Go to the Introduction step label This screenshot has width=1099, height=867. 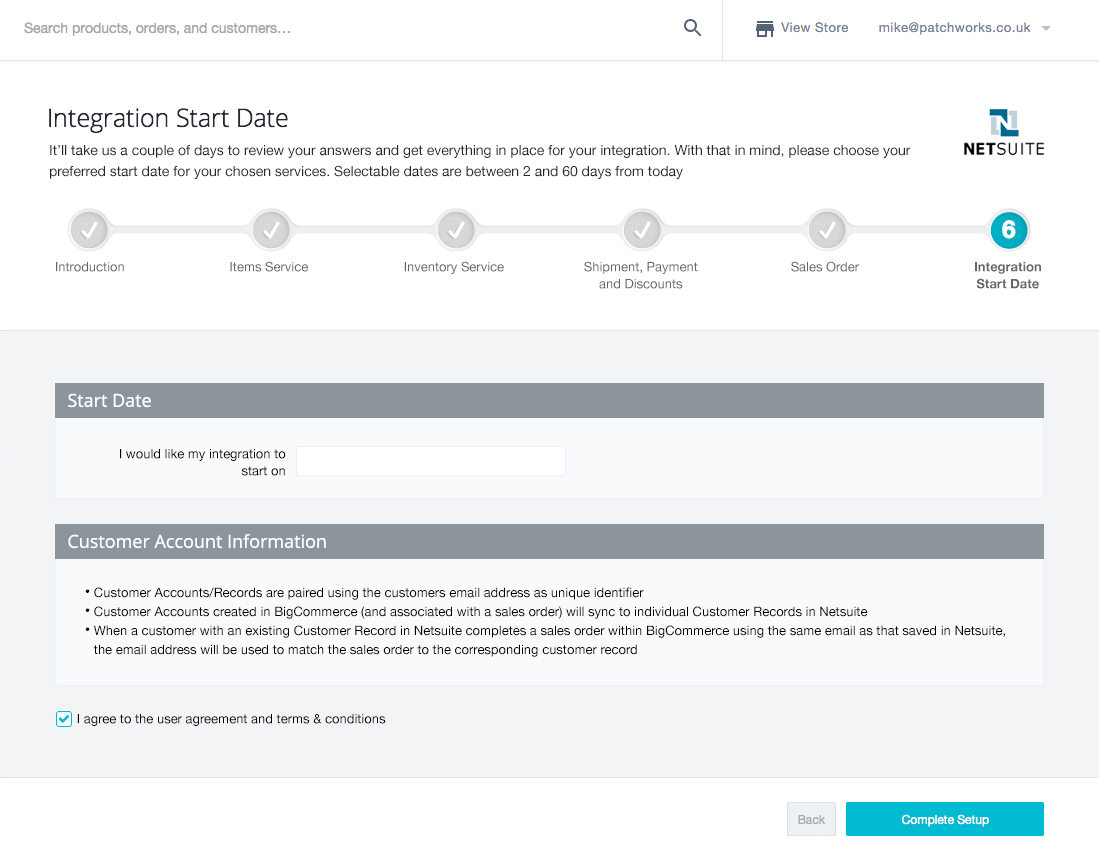click(90, 267)
